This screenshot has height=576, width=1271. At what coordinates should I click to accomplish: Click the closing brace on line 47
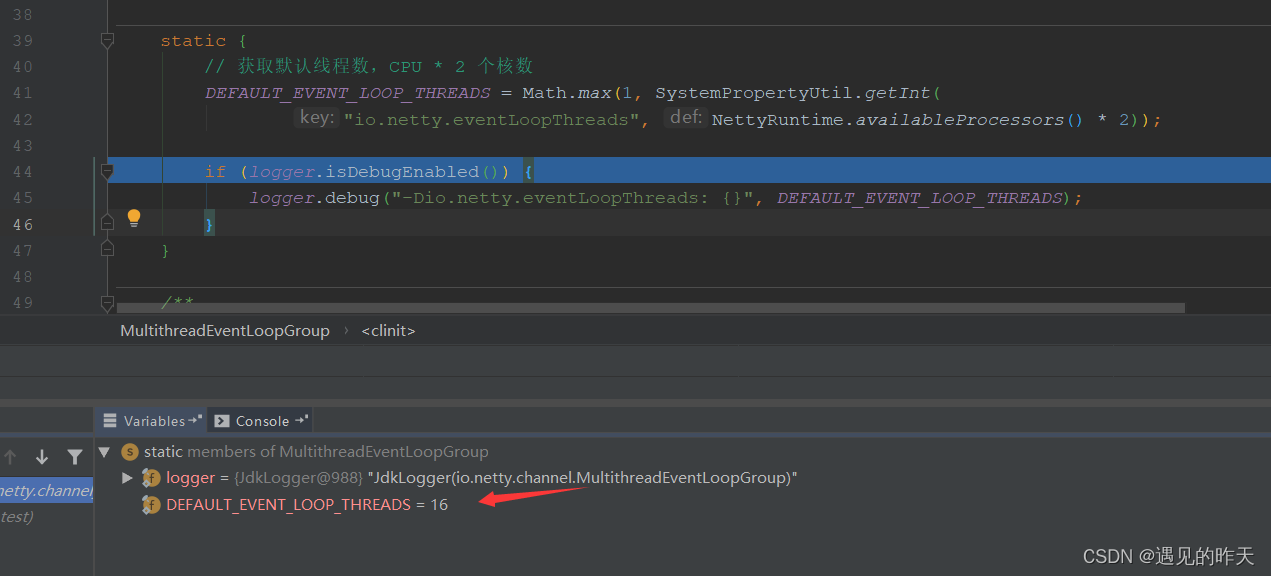(166, 250)
